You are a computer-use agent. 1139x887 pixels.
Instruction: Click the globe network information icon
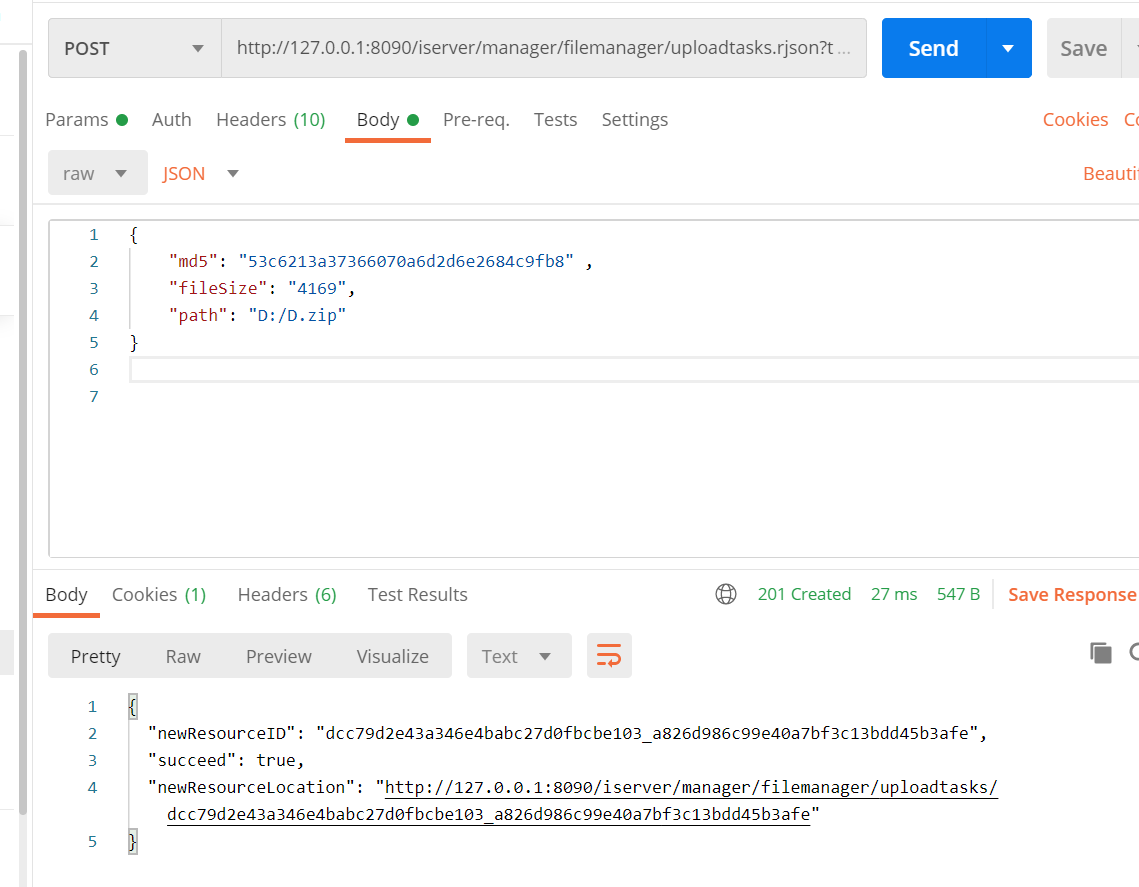point(726,594)
